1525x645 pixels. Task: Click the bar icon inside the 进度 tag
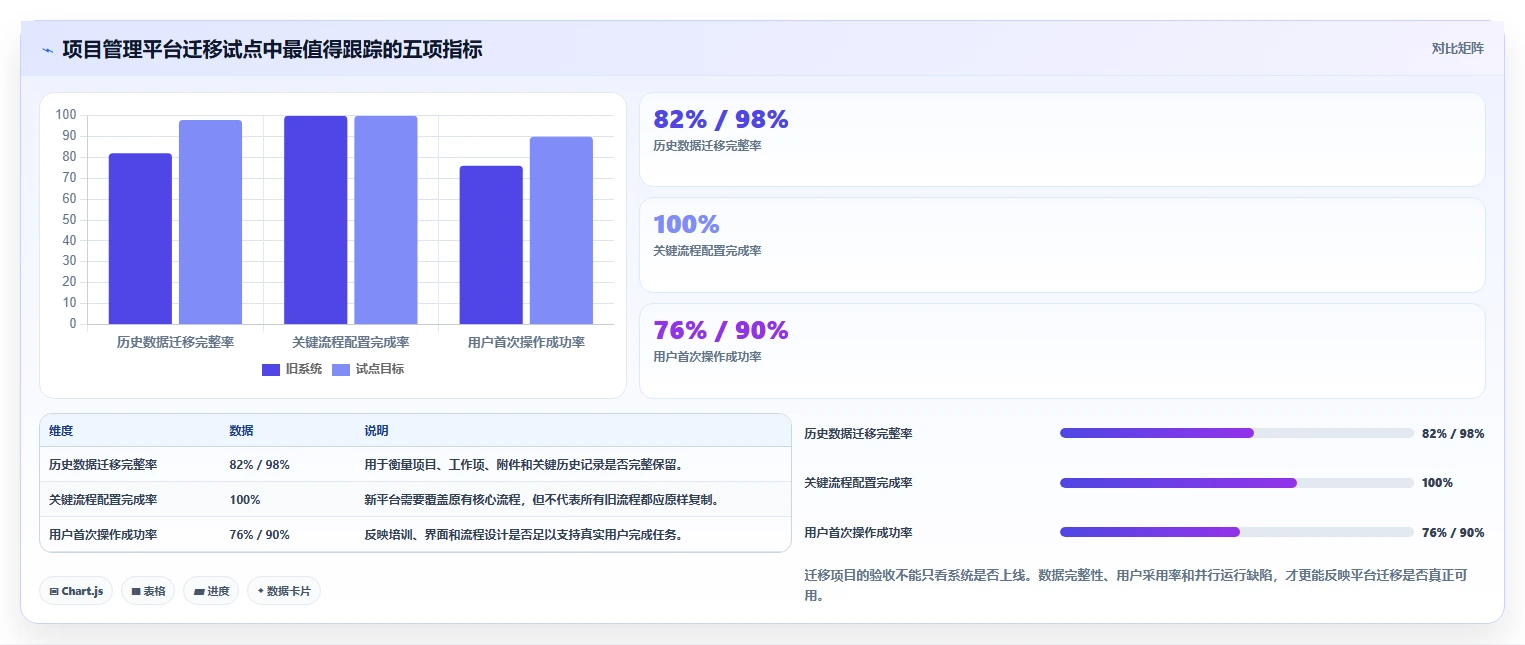coord(199,591)
